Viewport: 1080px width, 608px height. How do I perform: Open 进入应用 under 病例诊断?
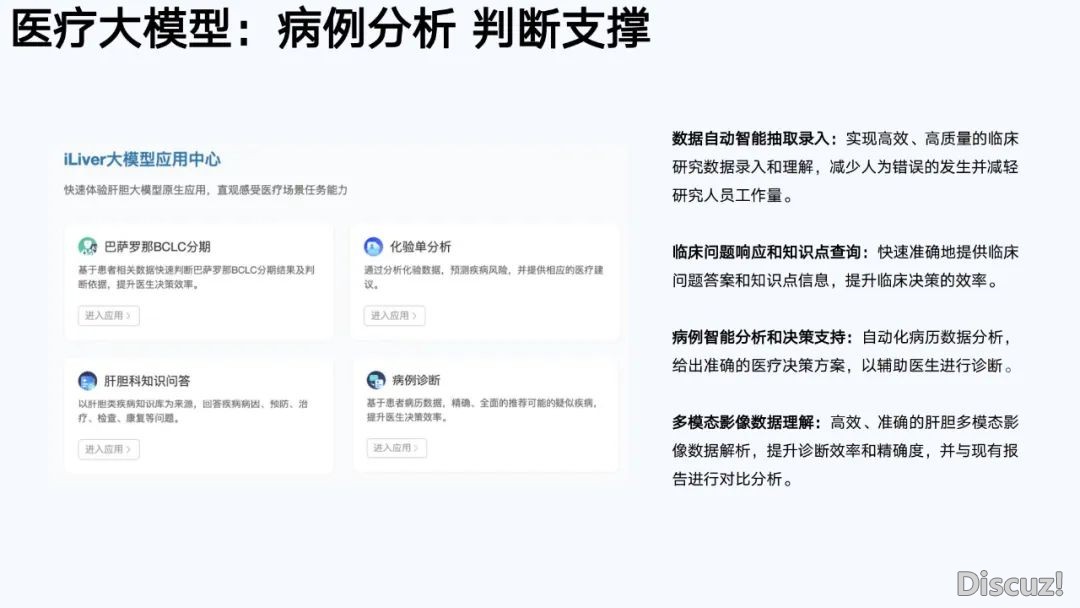pos(397,448)
